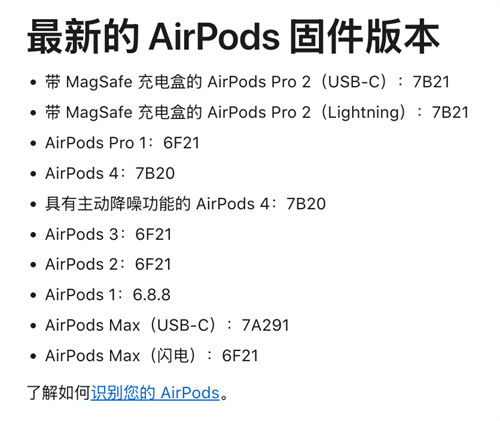Click the 固件版本 portion of the title
This screenshot has height=421, width=500.
pos(365,36)
